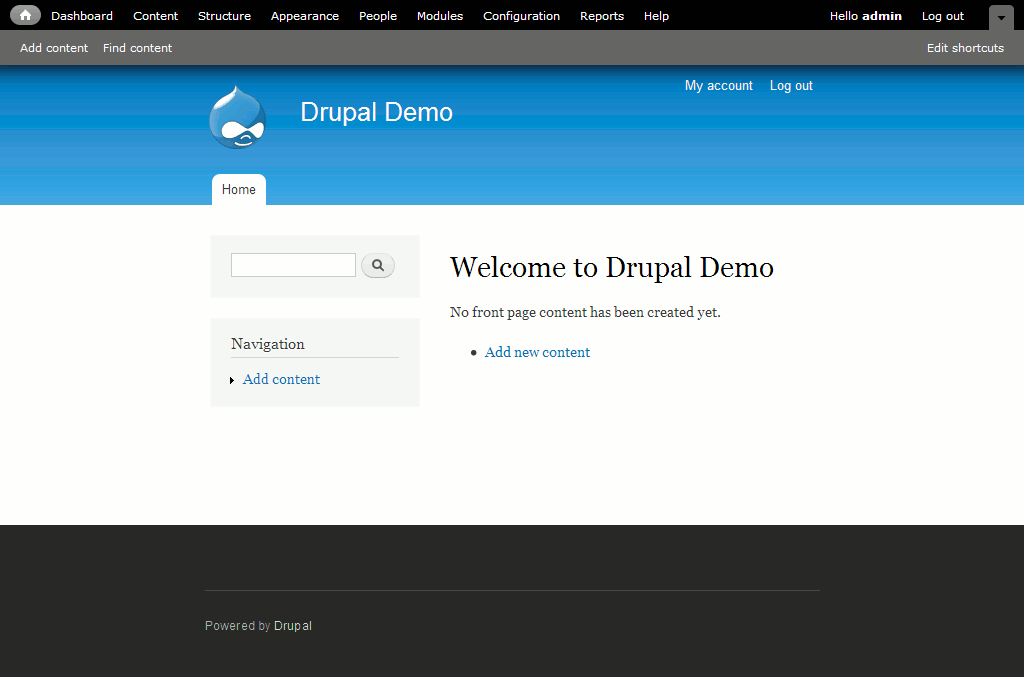Select the Home tab
Viewport: 1024px width, 677px height.
tap(238, 189)
